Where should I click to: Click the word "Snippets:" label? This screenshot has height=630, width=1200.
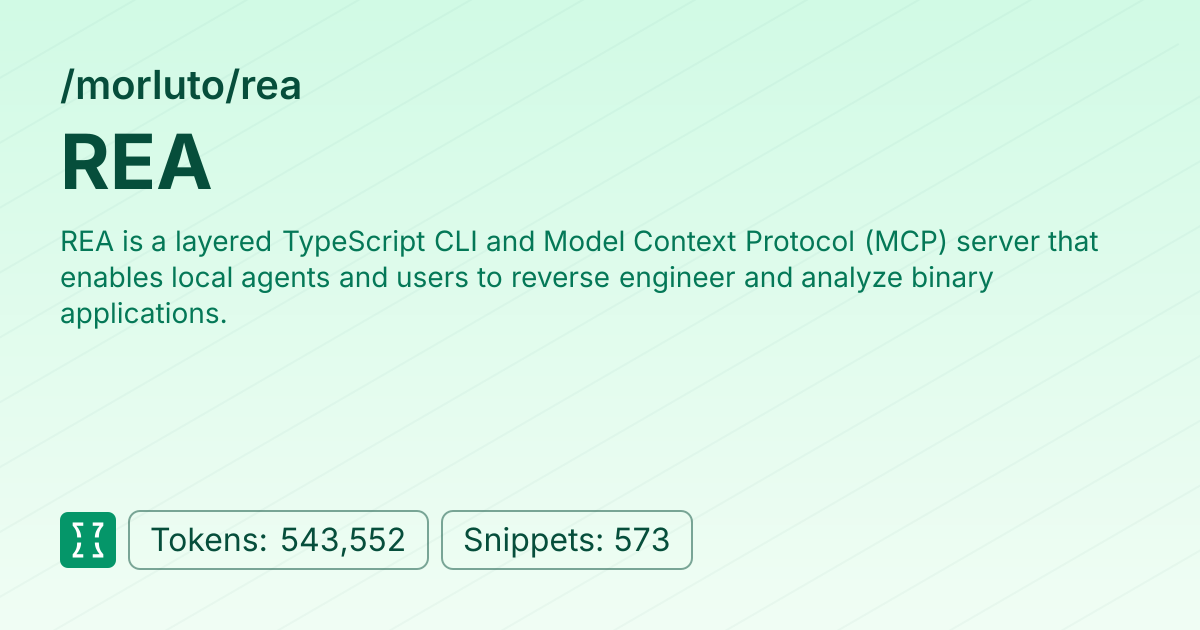533,541
